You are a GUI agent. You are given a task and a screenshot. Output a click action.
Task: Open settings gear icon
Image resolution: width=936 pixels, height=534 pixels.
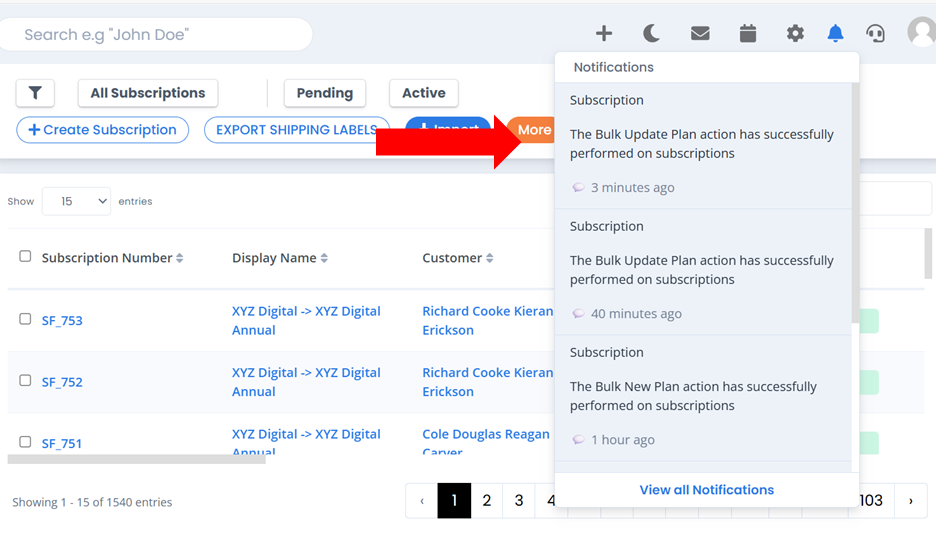click(795, 33)
